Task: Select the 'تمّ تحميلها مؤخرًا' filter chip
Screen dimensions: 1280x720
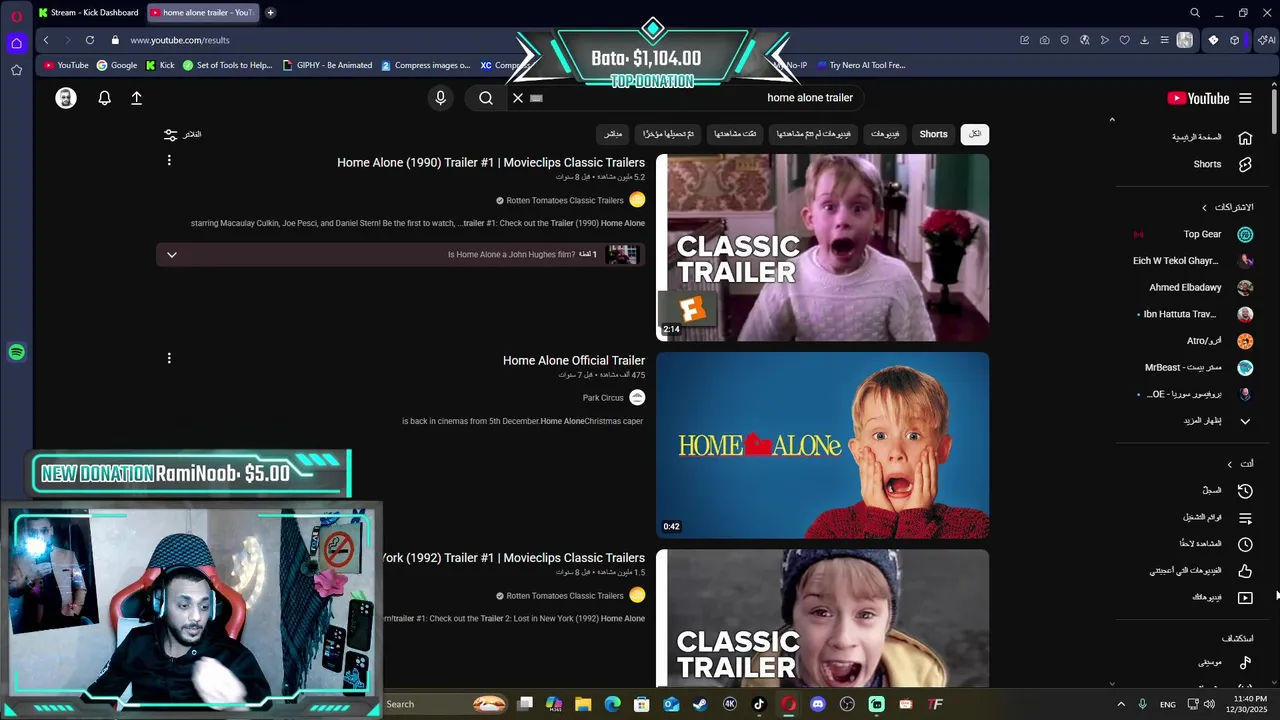Action: point(669,134)
